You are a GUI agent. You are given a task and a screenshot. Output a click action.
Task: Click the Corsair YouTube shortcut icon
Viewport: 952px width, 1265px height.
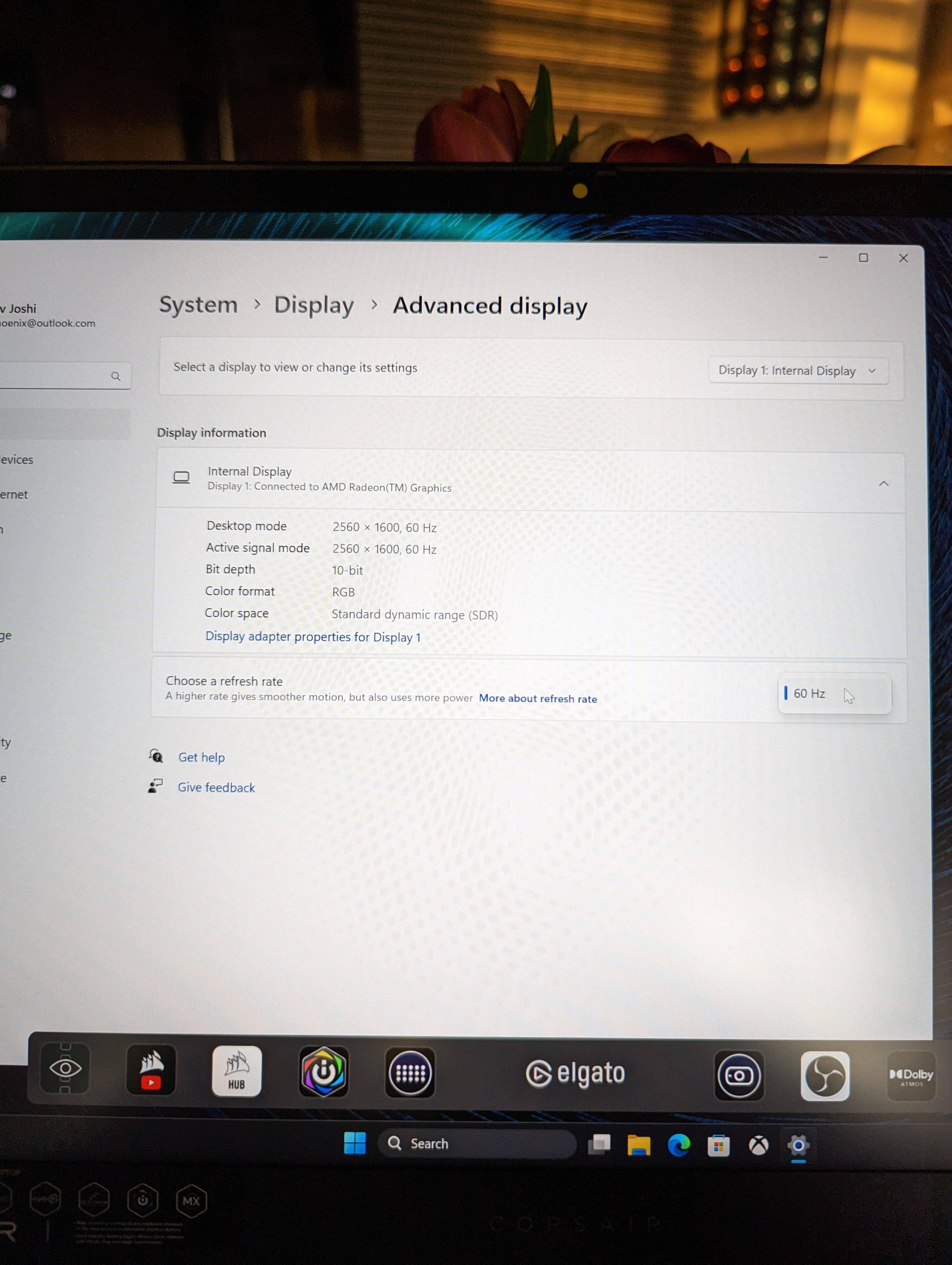click(152, 1069)
